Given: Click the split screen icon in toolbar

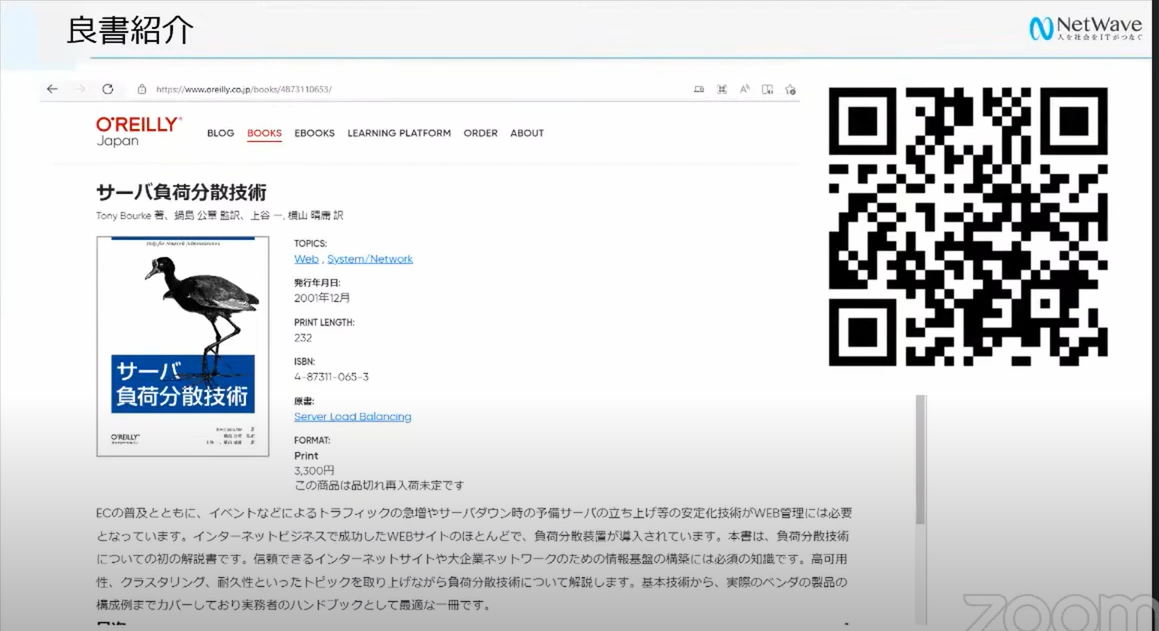Looking at the screenshot, I should (x=767, y=89).
